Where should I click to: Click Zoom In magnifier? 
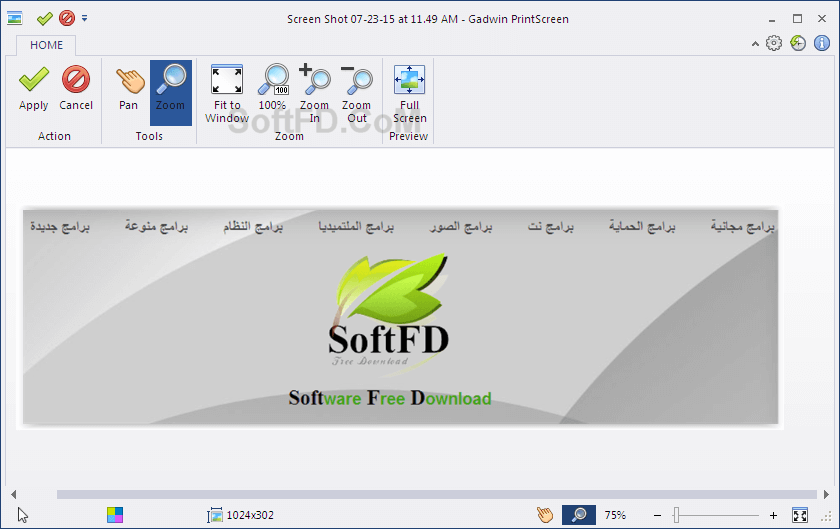pyautogui.click(x=314, y=94)
